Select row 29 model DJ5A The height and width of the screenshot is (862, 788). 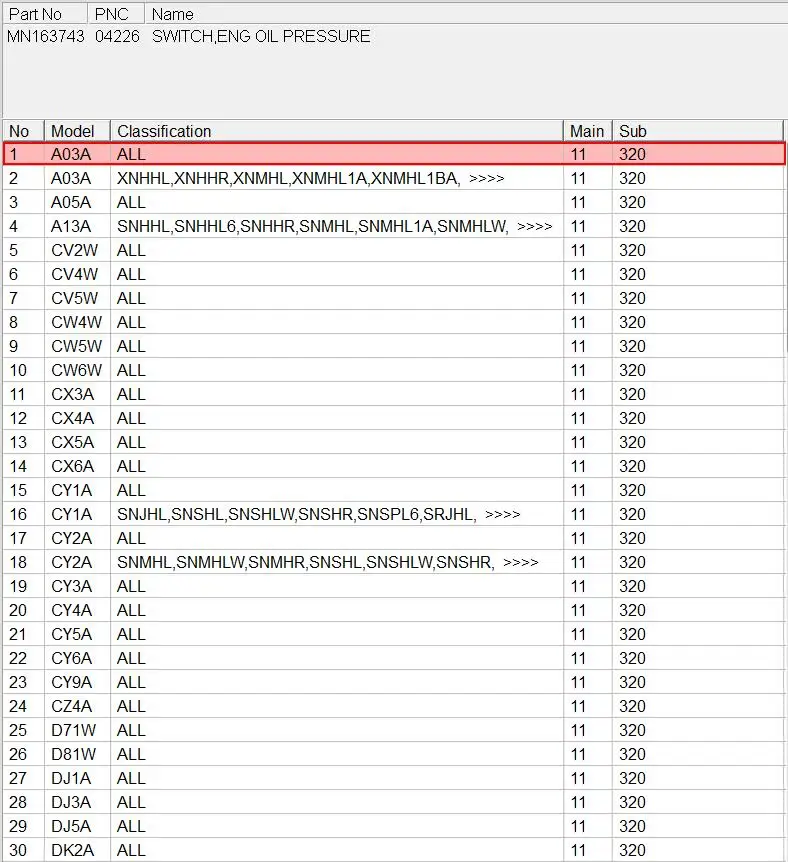[x=71, y=826]
